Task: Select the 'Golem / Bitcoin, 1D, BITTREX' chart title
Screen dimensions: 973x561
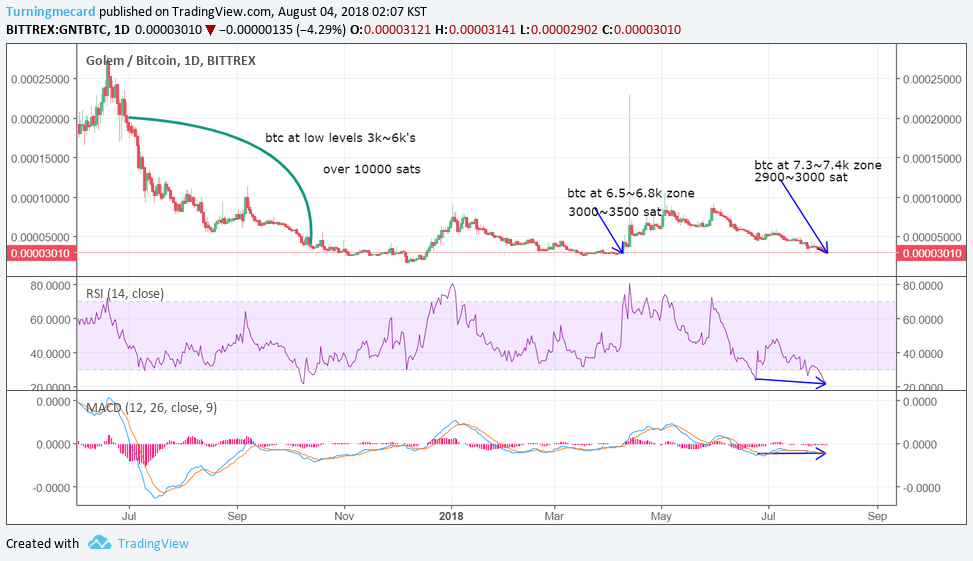Action: [x=171, y=60]
